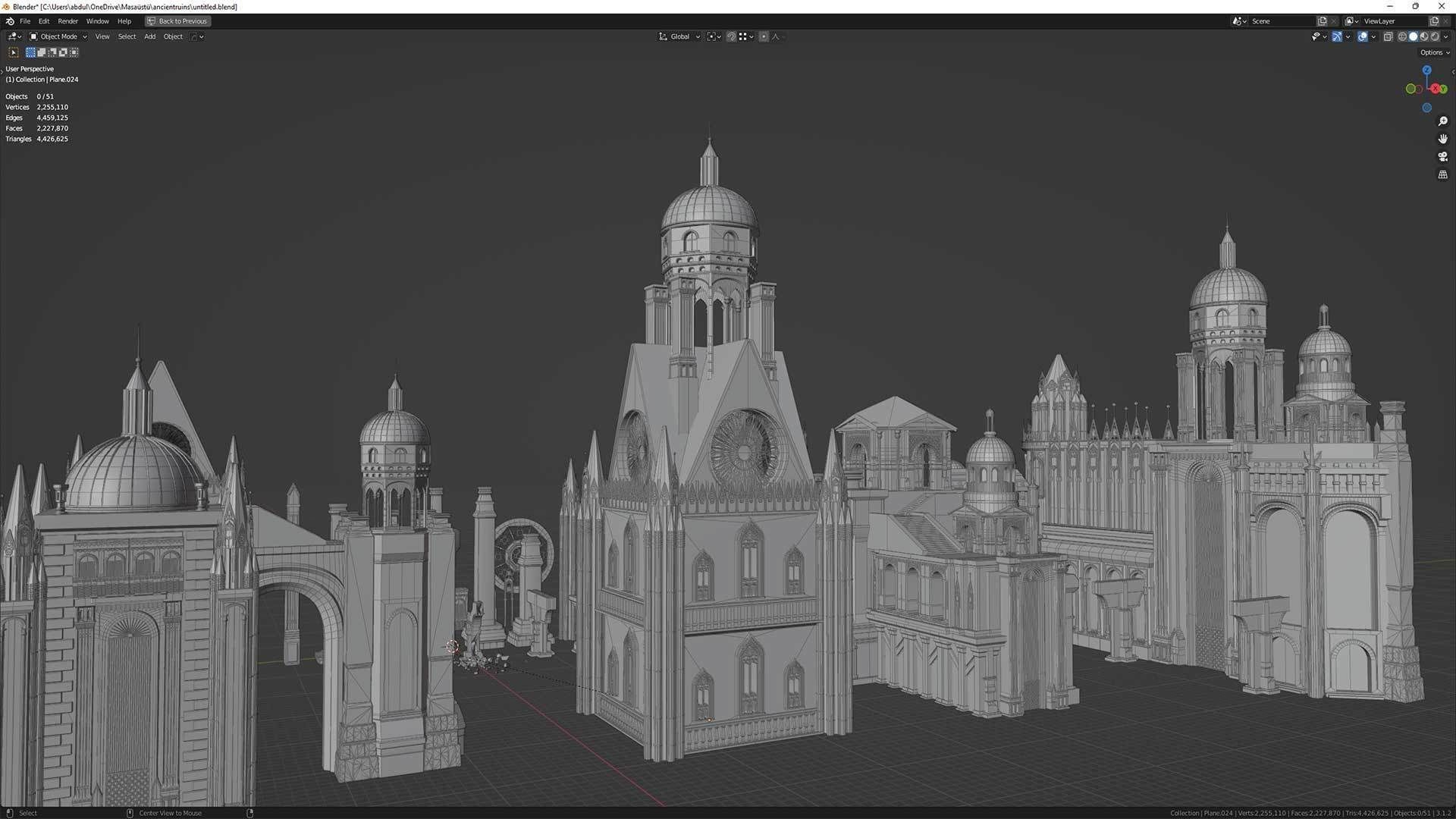Switch to Material Preview shading
Viewport: 1456px width, 819px height.
[x=1423, y=36]
